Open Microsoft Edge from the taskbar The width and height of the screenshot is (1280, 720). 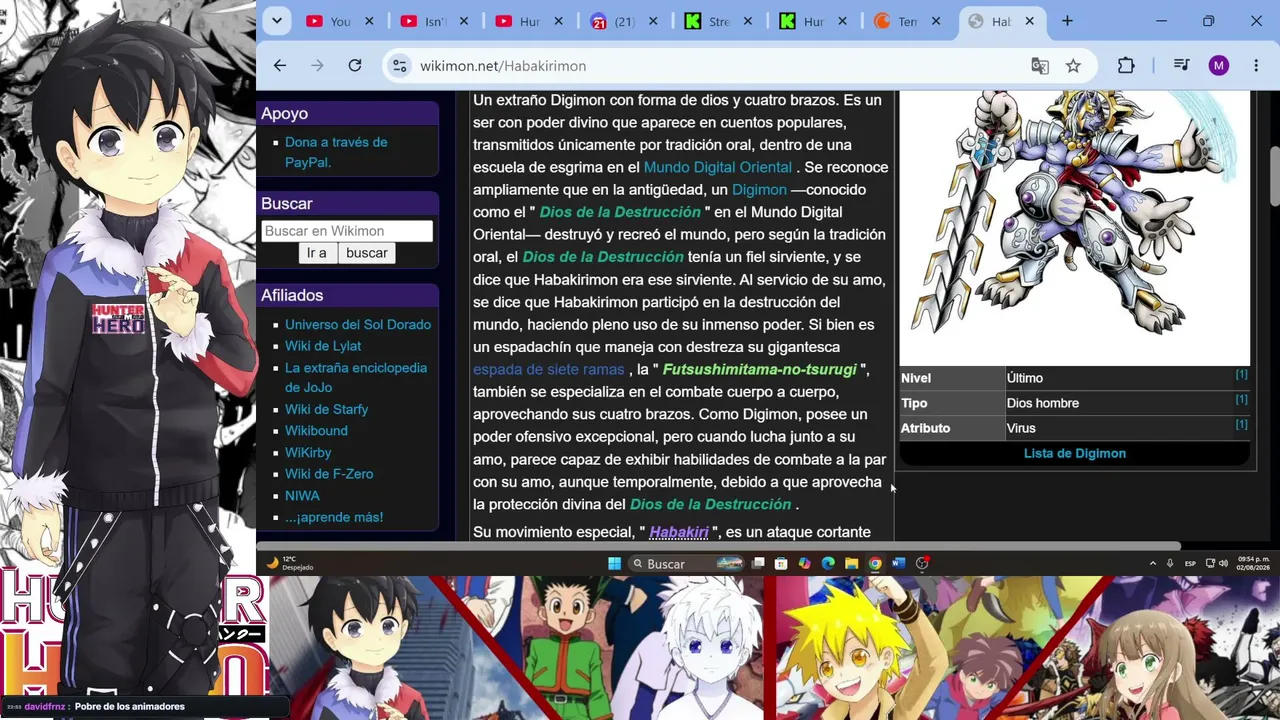pos(828,563)
